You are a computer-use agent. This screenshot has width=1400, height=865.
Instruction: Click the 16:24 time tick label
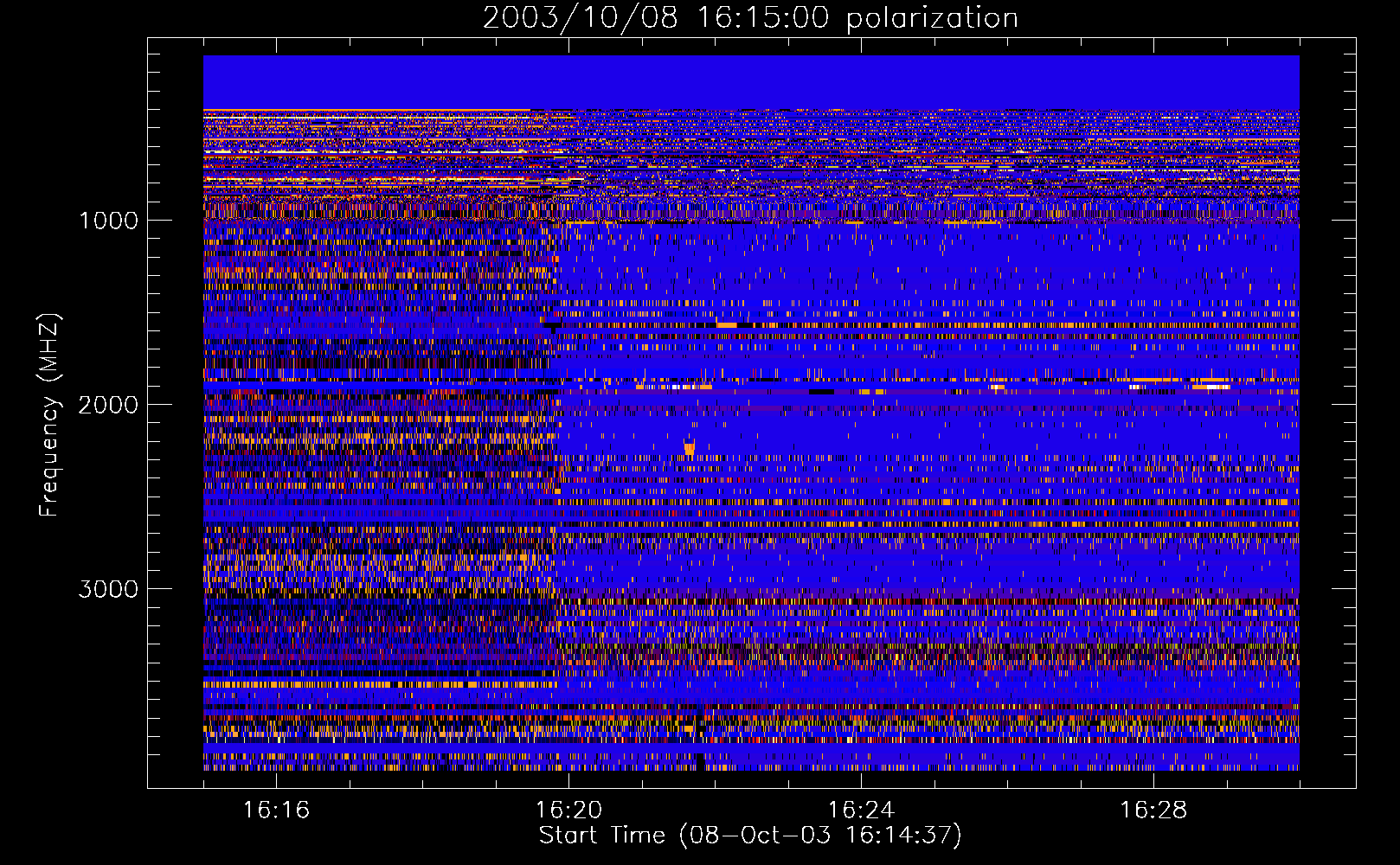(861, 810)
